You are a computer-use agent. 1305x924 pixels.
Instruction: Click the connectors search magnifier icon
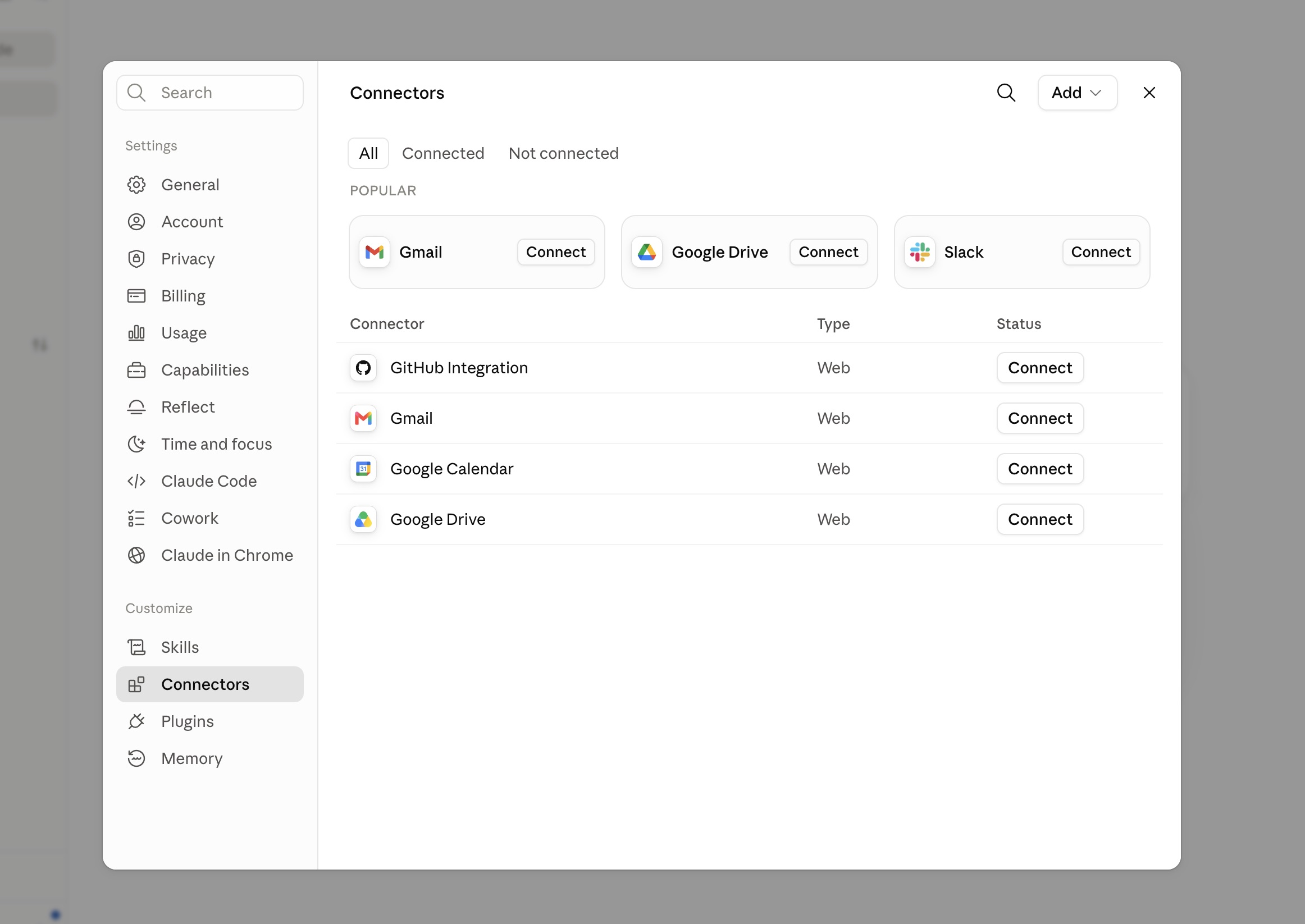point(1006,93)
